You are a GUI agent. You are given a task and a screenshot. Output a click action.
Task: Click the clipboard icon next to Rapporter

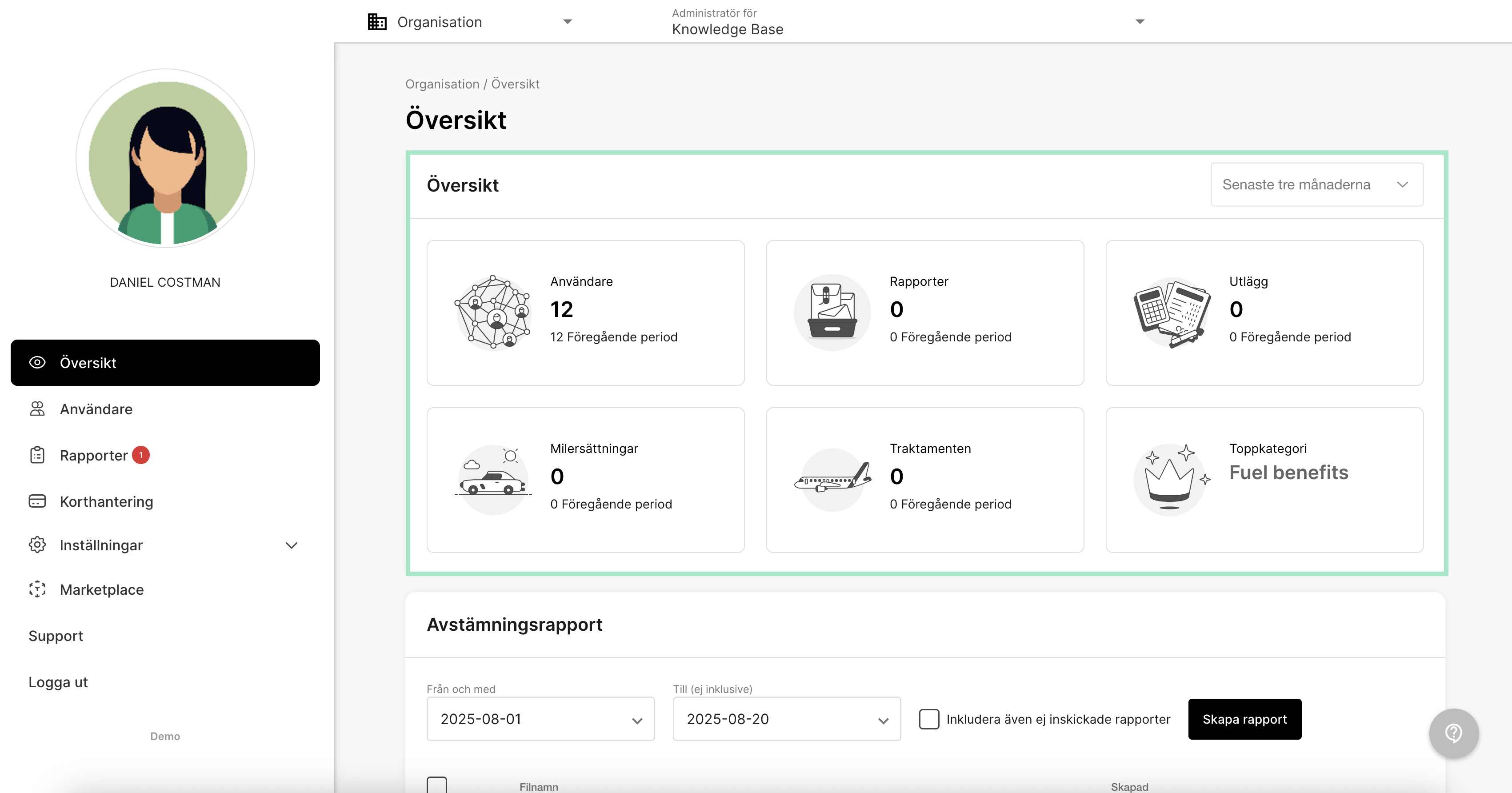coord(37,455)
